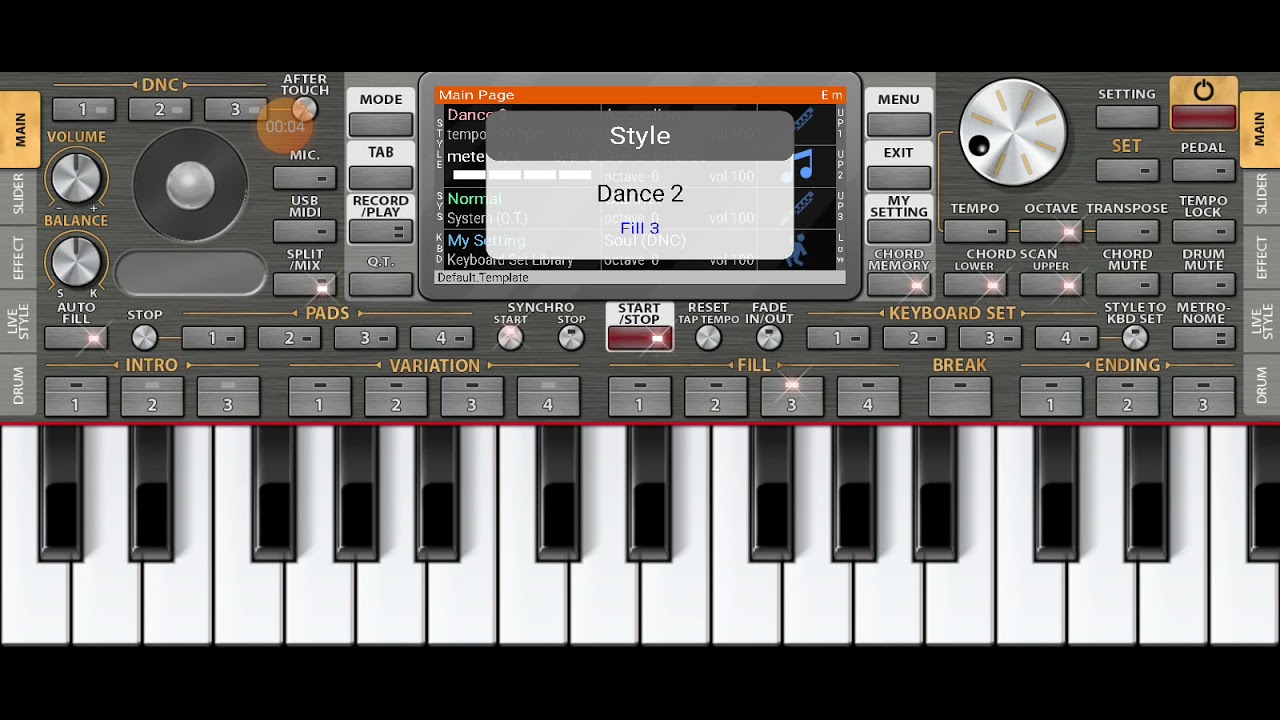Tap the Fade In/Out round button

[769, 338]
